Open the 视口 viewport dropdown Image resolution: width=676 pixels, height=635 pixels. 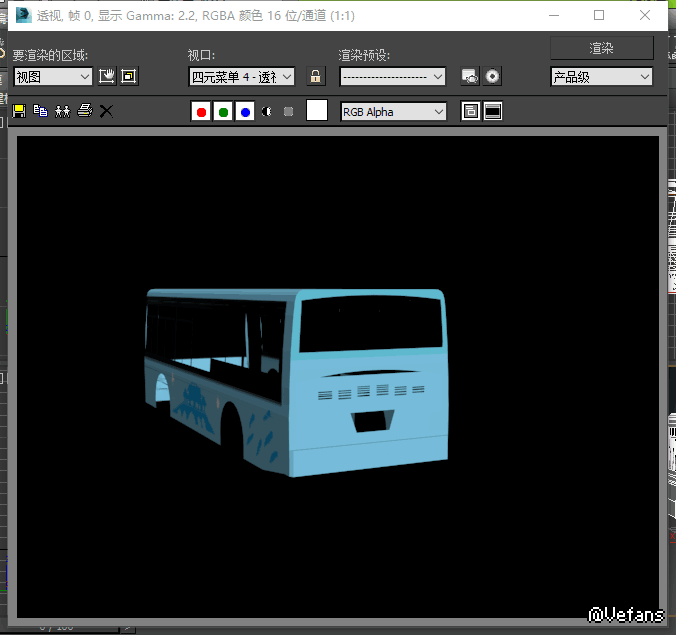(x=241, y=77)
